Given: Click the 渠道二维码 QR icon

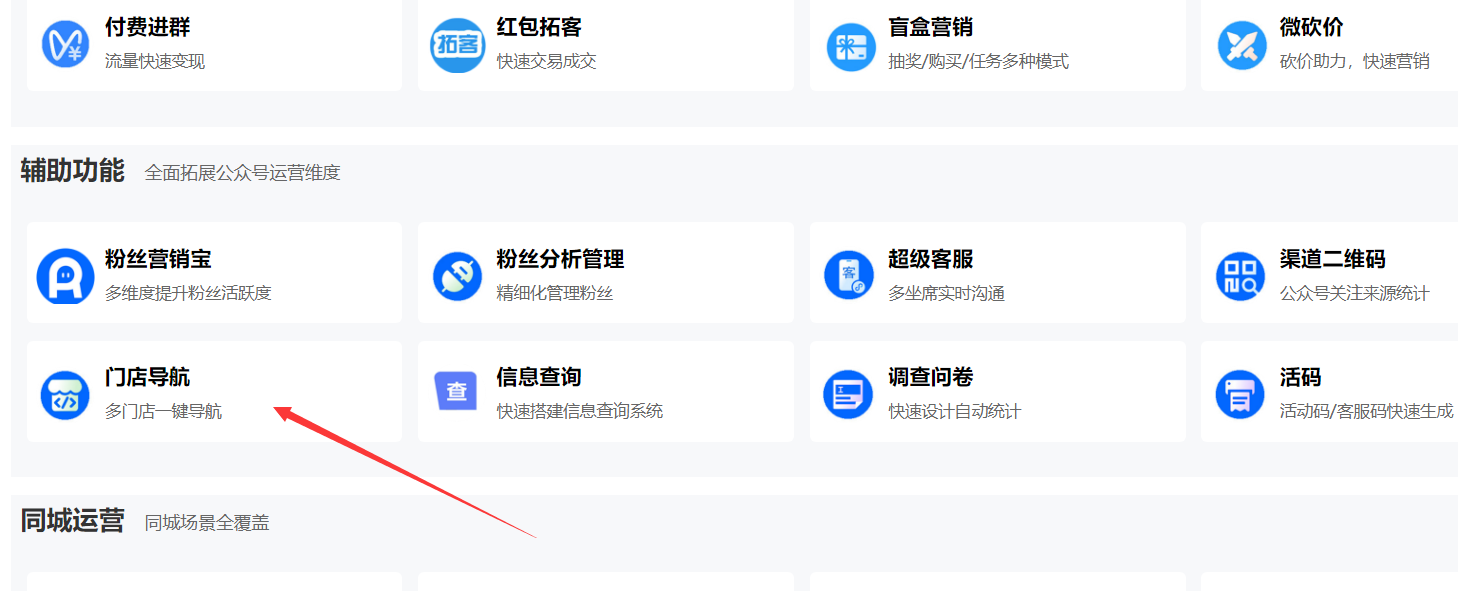Looking at the screenshot, I should pyautogui.click(x=1240, y=276).
